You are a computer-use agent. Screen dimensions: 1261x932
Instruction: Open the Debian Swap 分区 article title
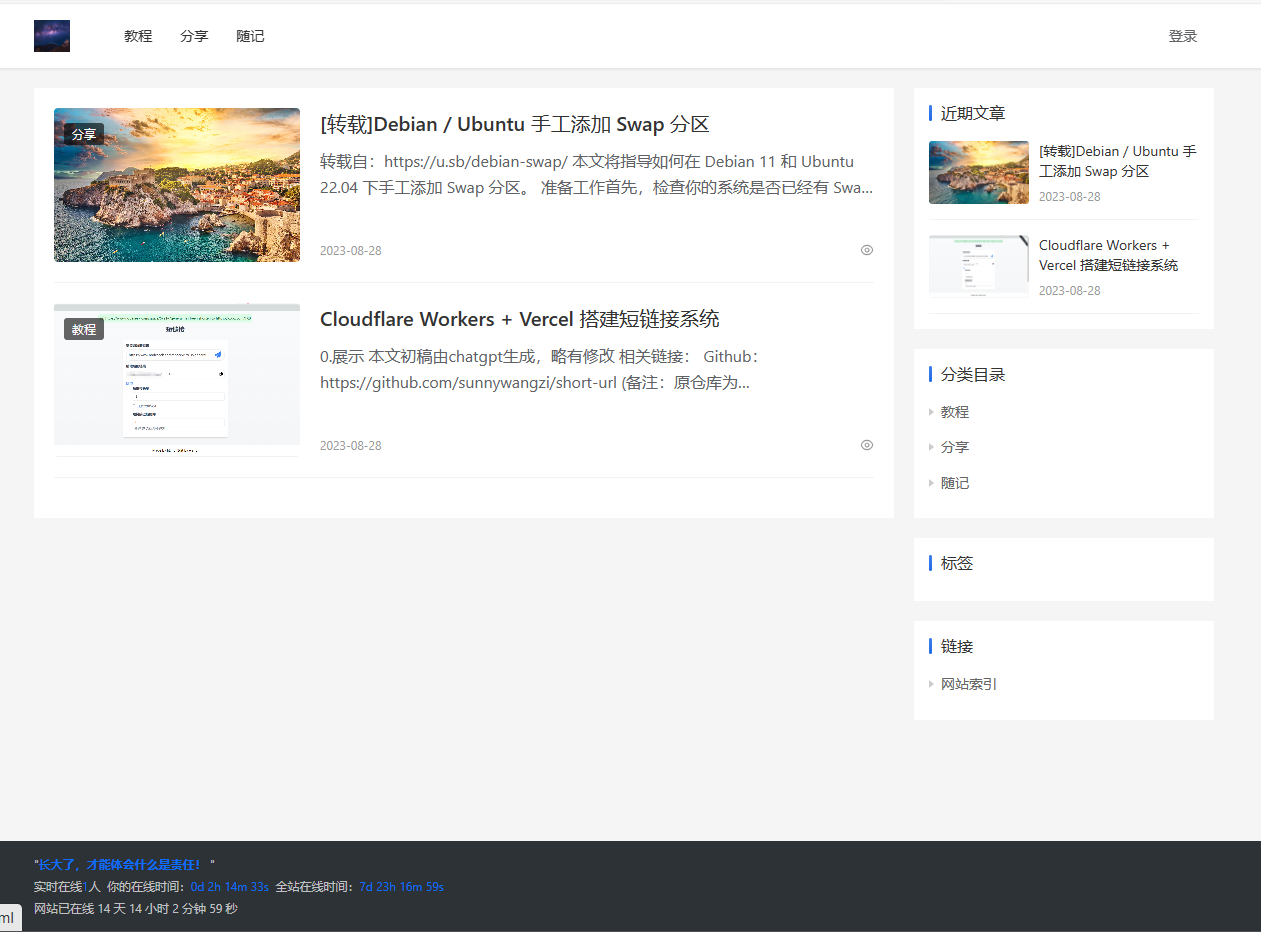coord(513,124)
